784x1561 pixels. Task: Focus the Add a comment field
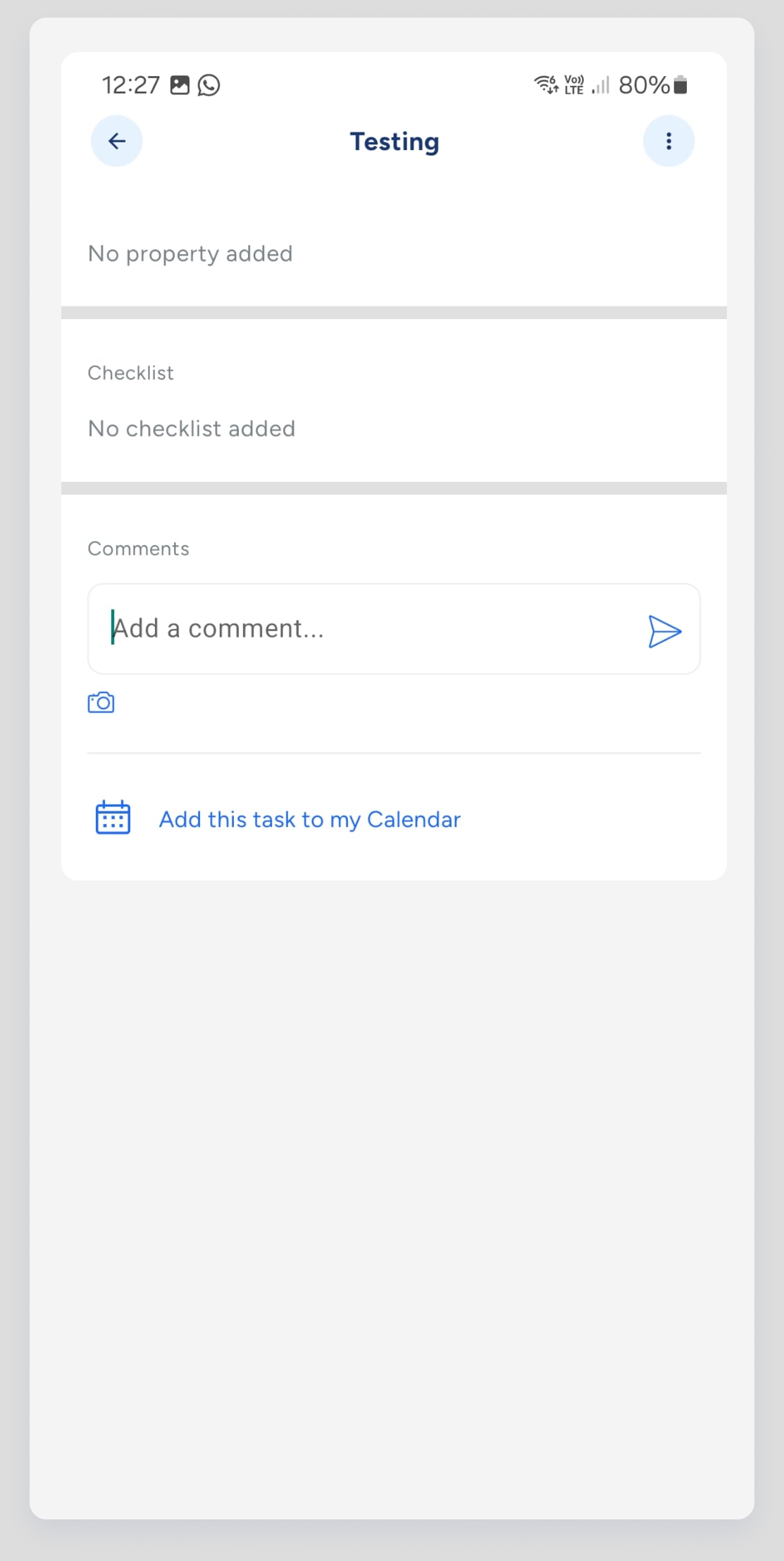coord(394,628)
